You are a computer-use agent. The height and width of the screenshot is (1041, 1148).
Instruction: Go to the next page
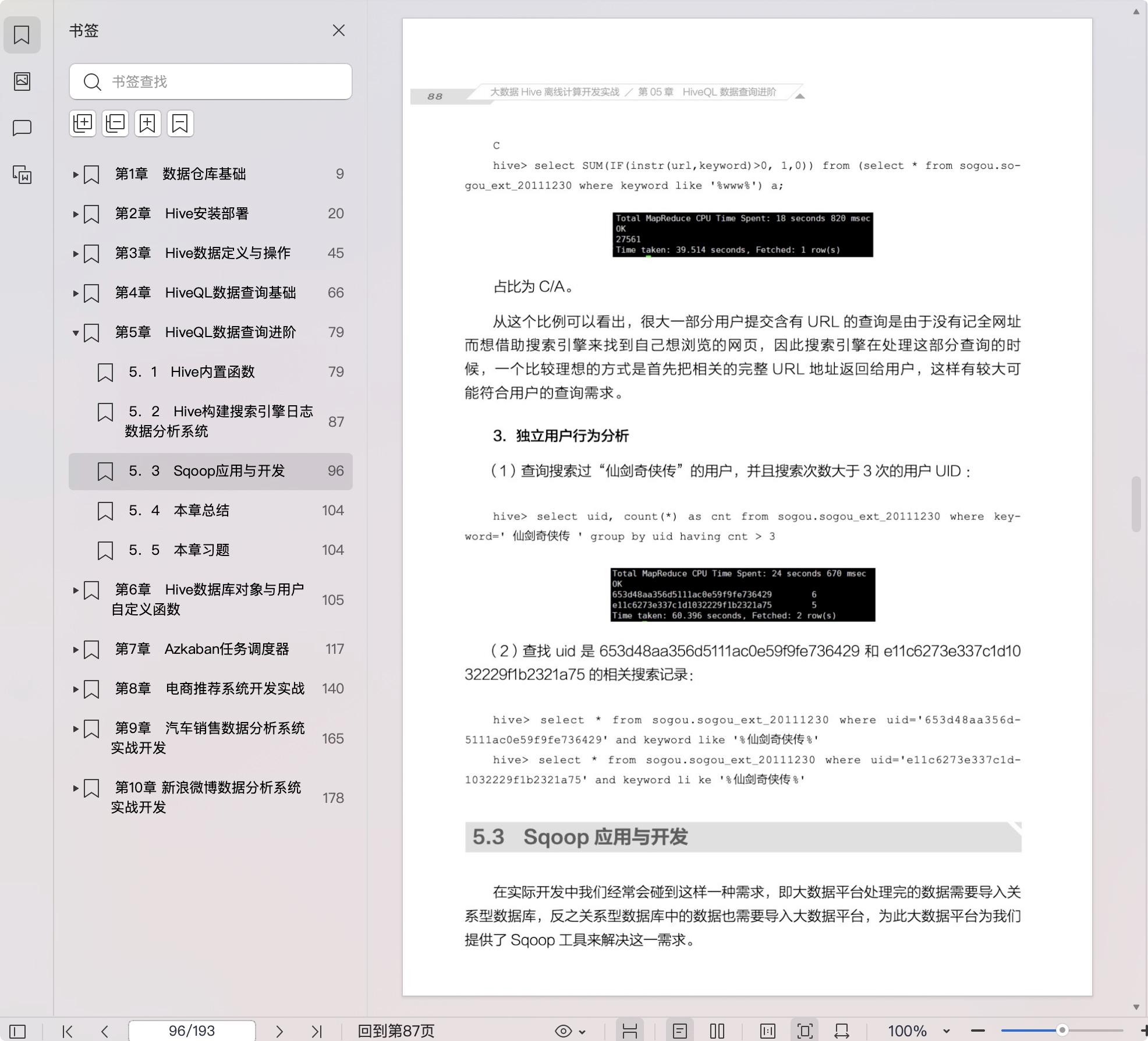(x=279, y=1031)
